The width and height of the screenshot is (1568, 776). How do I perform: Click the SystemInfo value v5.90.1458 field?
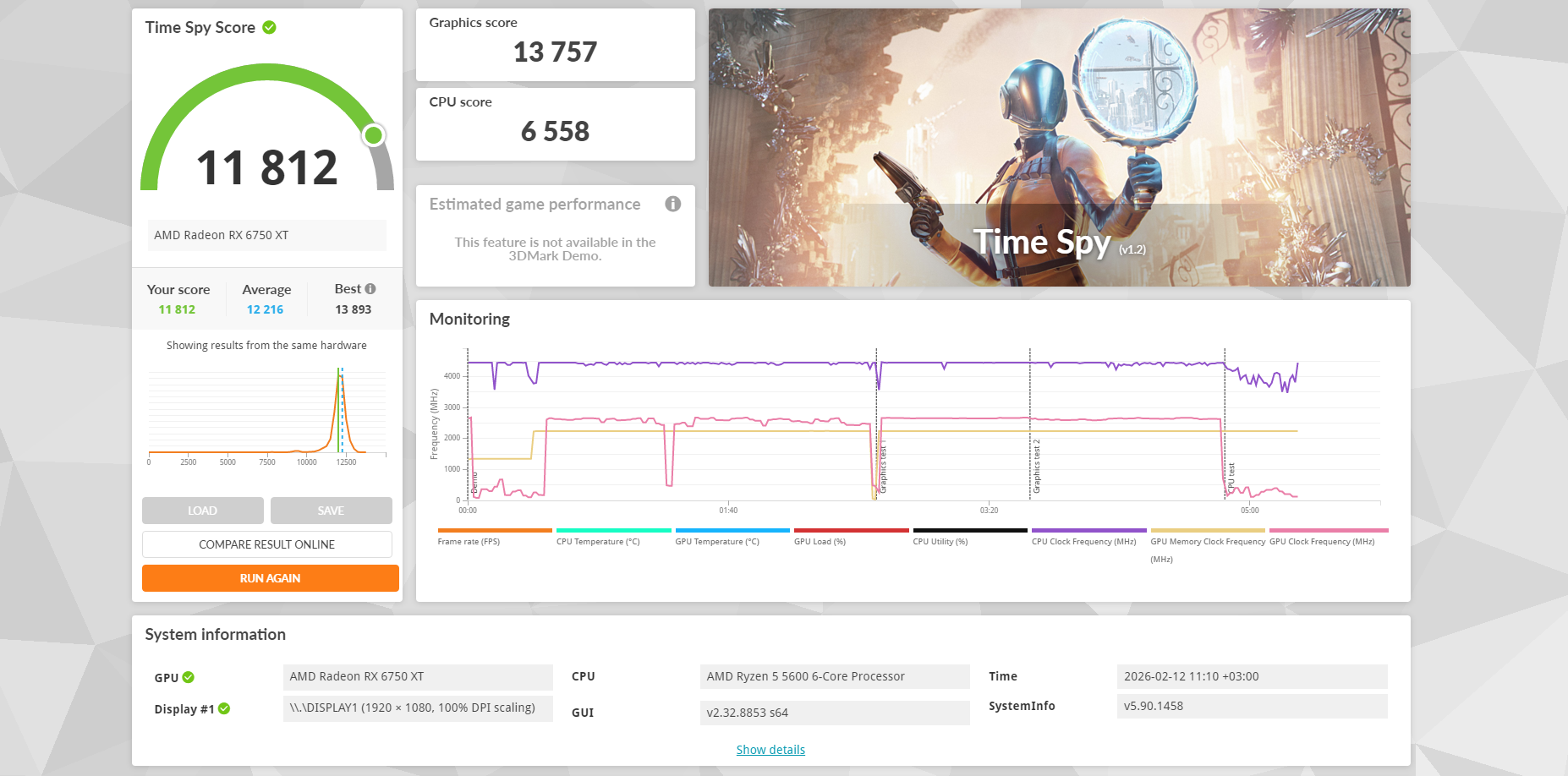1253,706
